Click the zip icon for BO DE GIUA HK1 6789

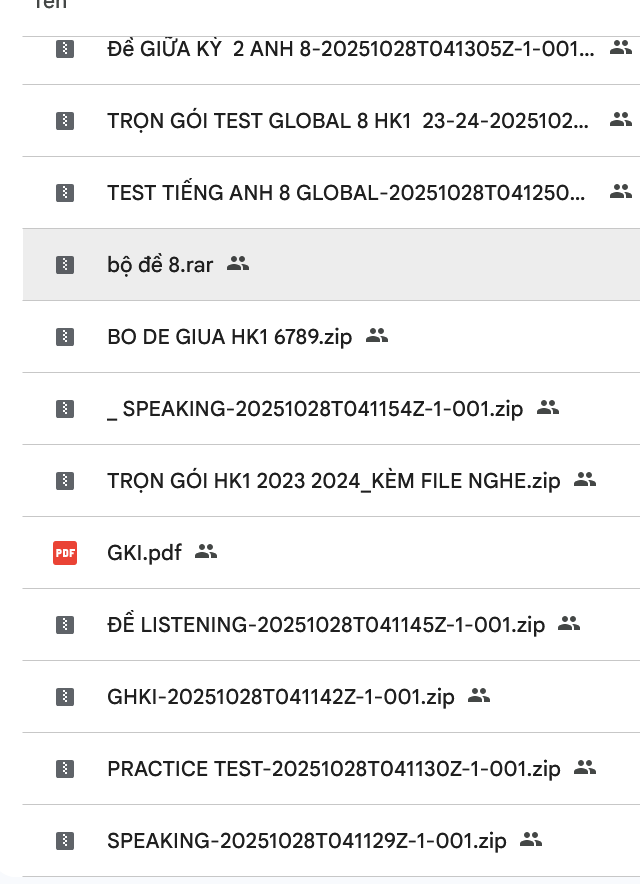[65, 337]
